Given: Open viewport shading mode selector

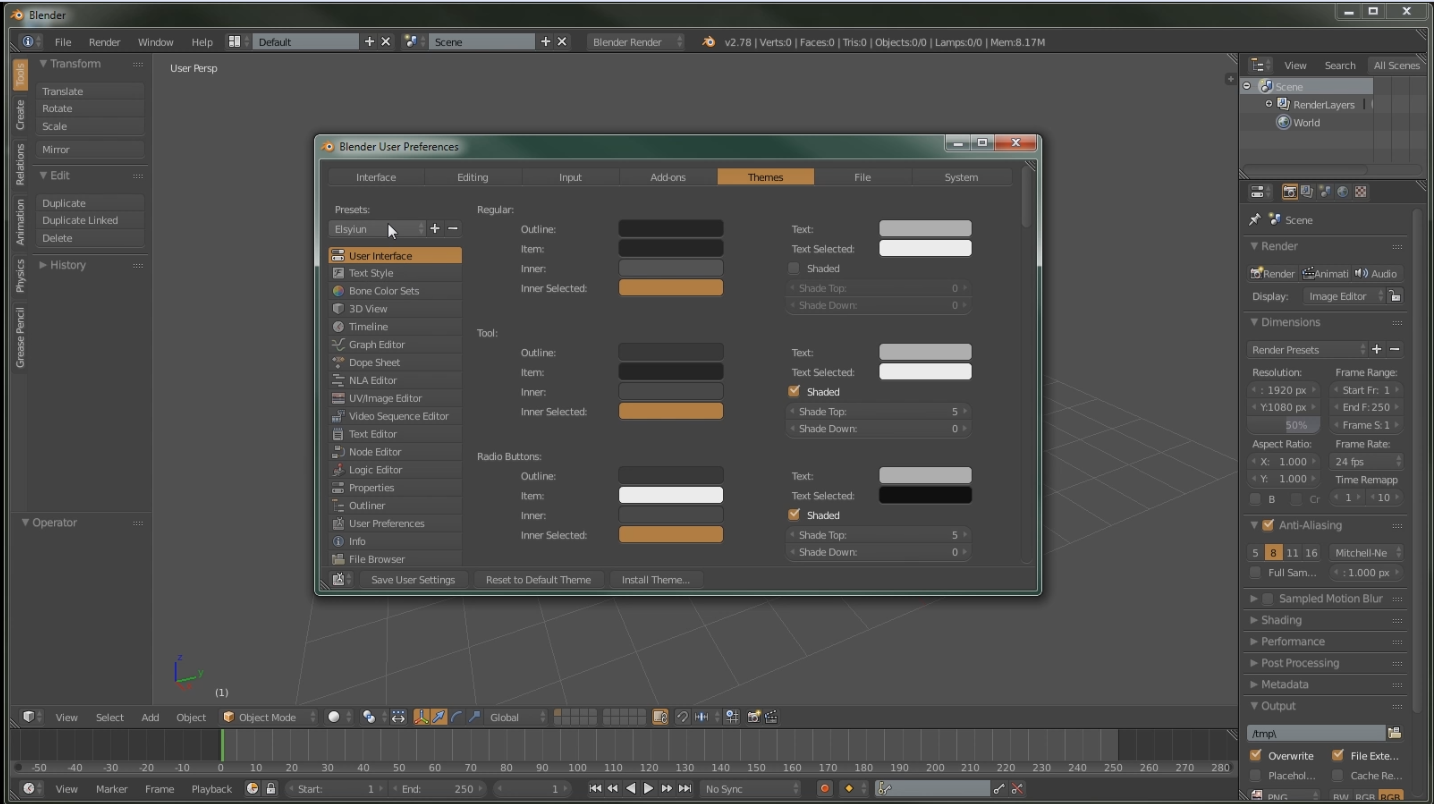Looking at the screenshot, I should coord(338,717).
